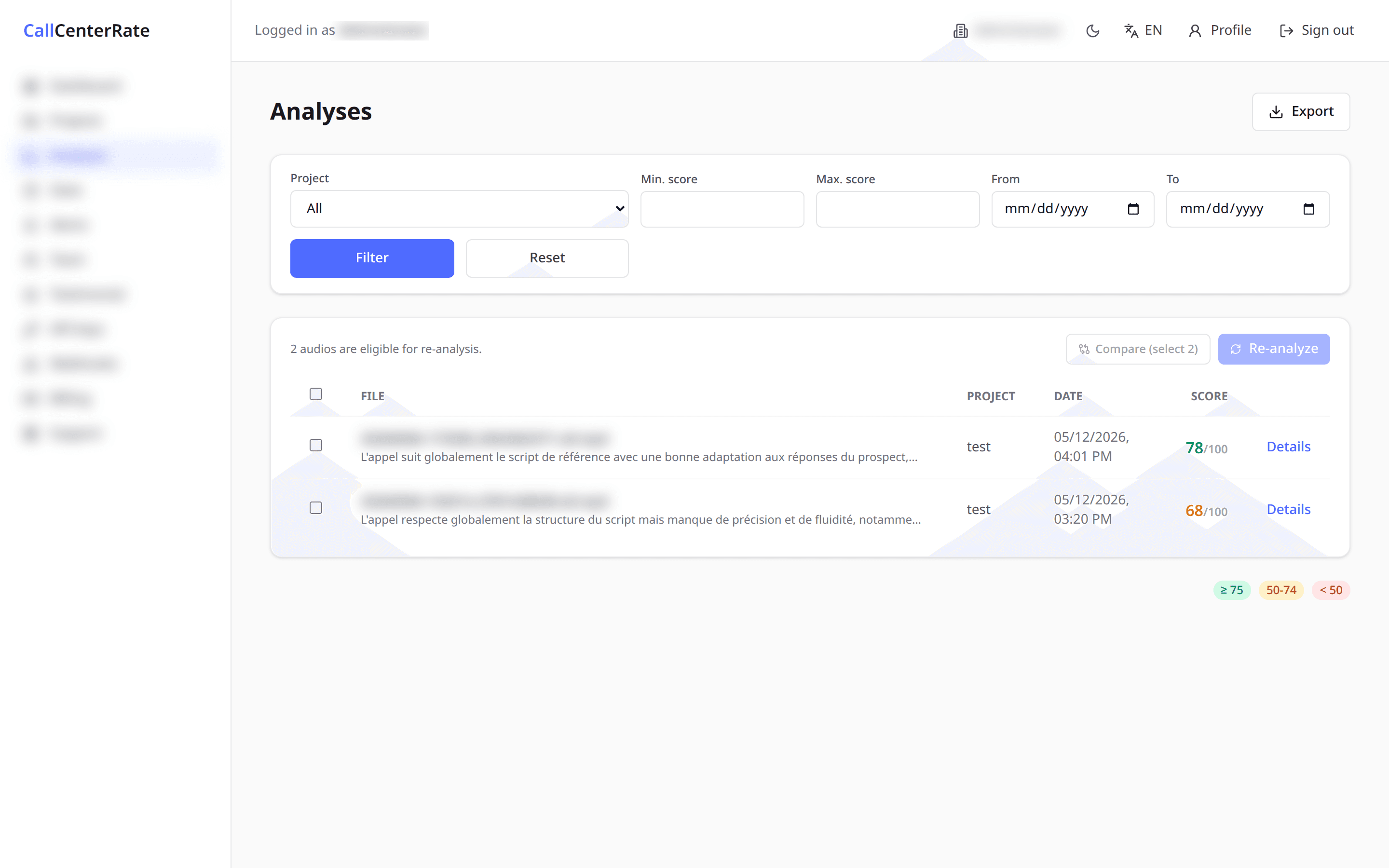
Task: Click the Export download icon
Action: pyautogui.click(x=1275, y=111)
